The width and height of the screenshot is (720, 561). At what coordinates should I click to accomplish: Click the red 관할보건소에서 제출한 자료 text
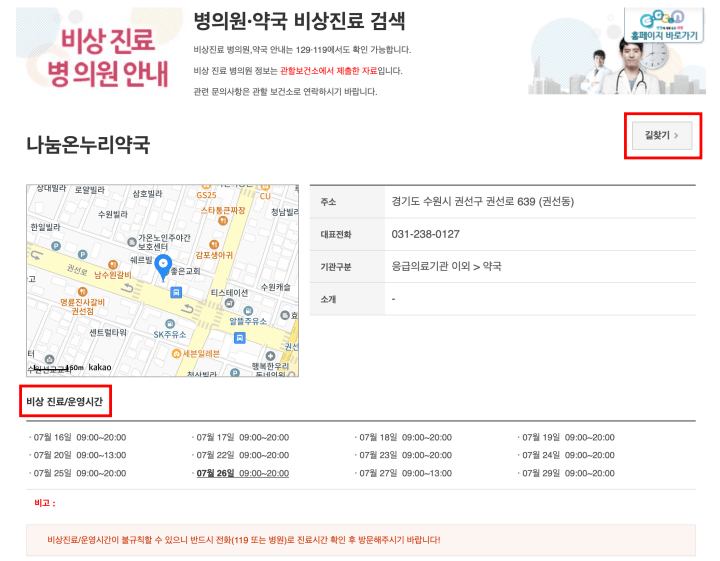click(328, 71)
